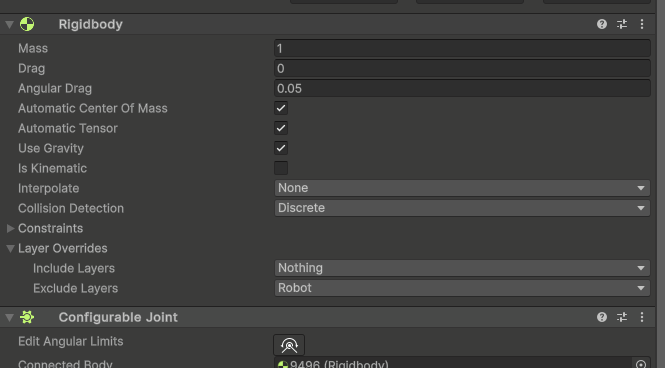Click the Angular Drag label
665x368 pixels.
(x=55, y=88)
